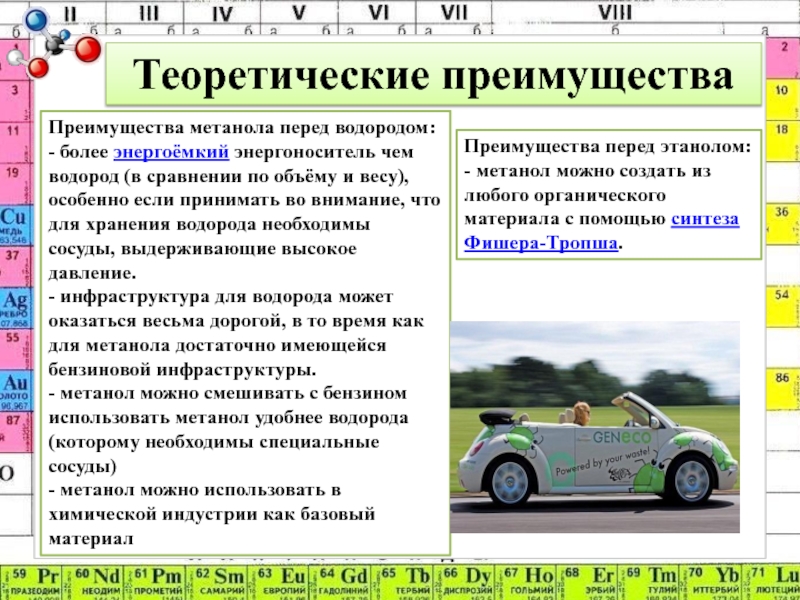Select the Dy диспрозий element cell
The height and width of the screenshot is (600, 800).
[x=465, y=582]
